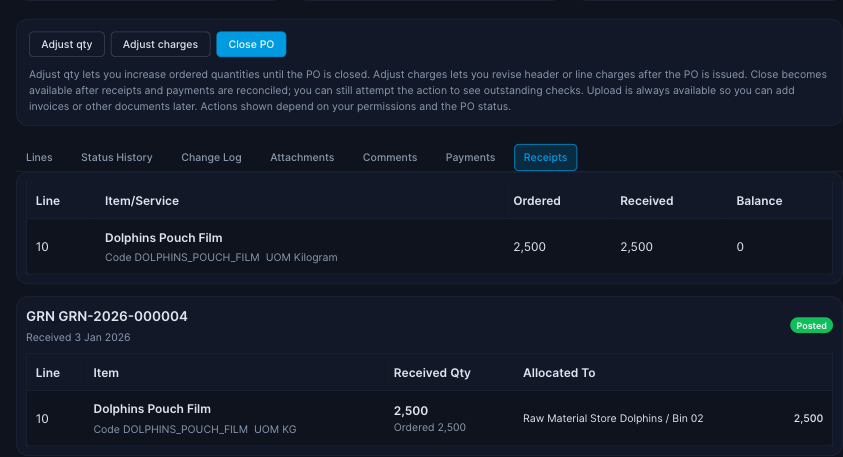Click the Allocated To column header
843x457 pixels.
pos(559,373)
